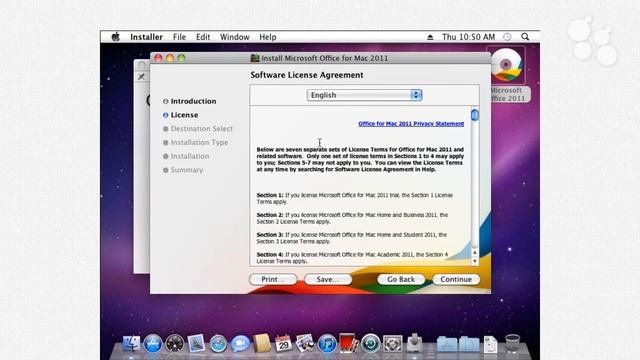
Task: Open the Installer menu
Action: (146, 37)
